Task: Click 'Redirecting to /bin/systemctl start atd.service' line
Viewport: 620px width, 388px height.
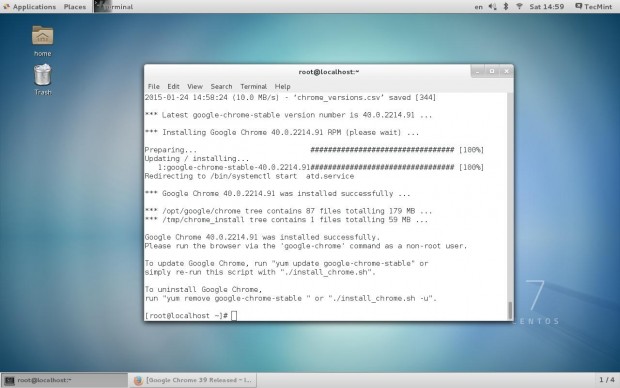Action: pos(249,176)
